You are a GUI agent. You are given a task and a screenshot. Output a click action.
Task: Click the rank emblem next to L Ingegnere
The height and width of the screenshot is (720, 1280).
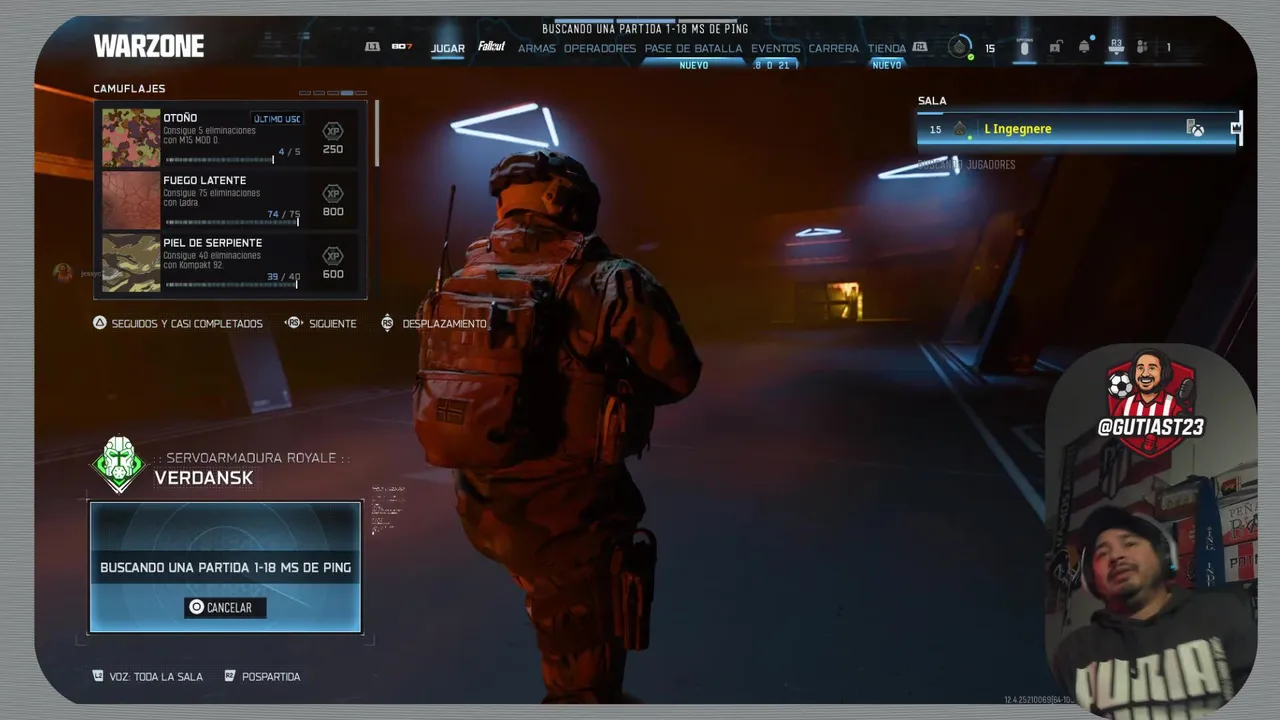pos(959,129)
